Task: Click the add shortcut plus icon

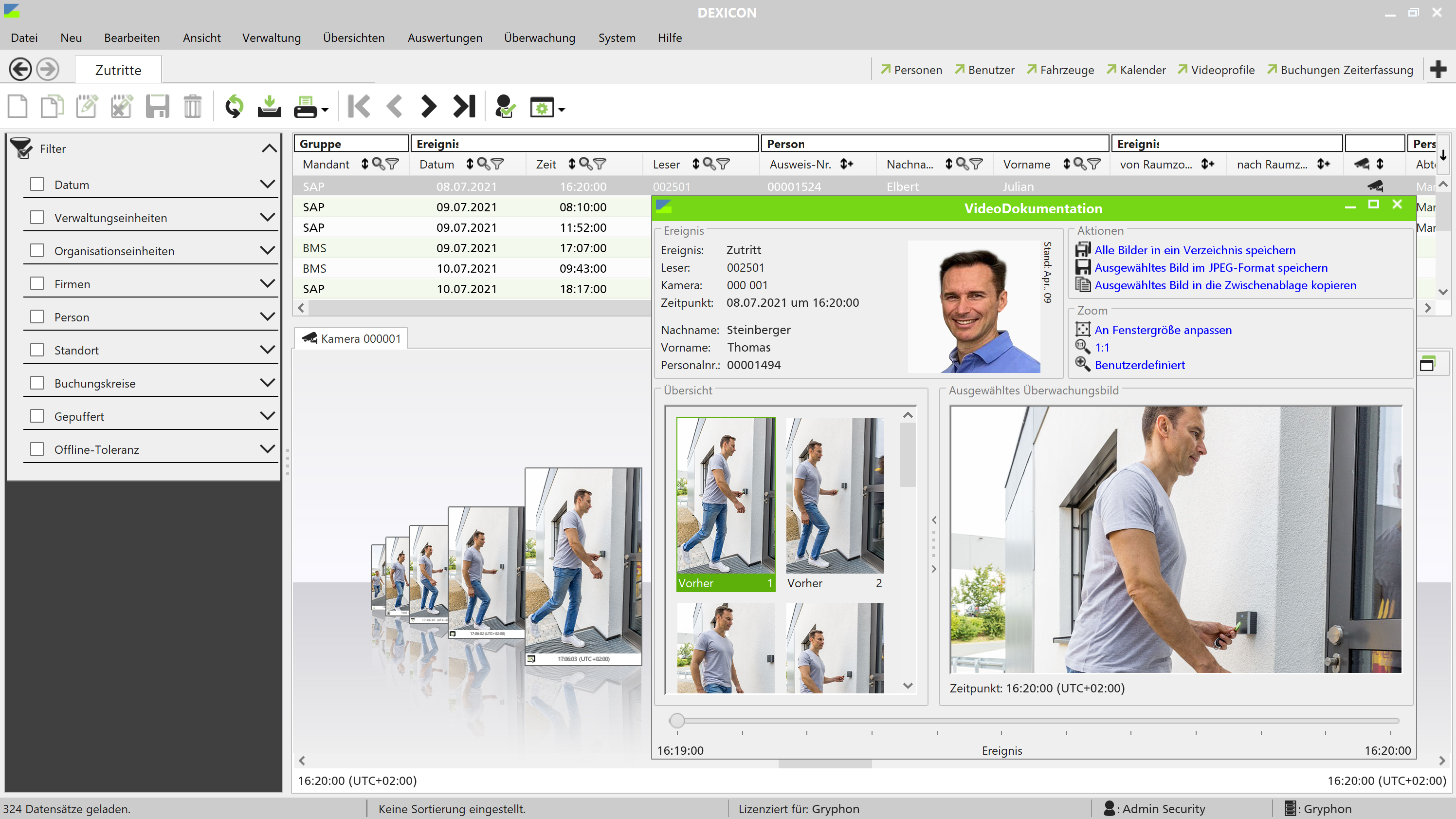Action: tap(1438, 70)
